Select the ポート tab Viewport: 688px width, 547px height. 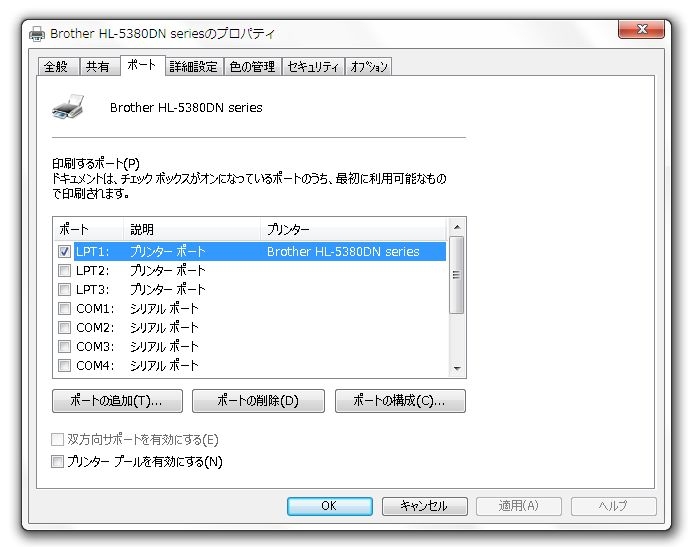tap(143, 65)
